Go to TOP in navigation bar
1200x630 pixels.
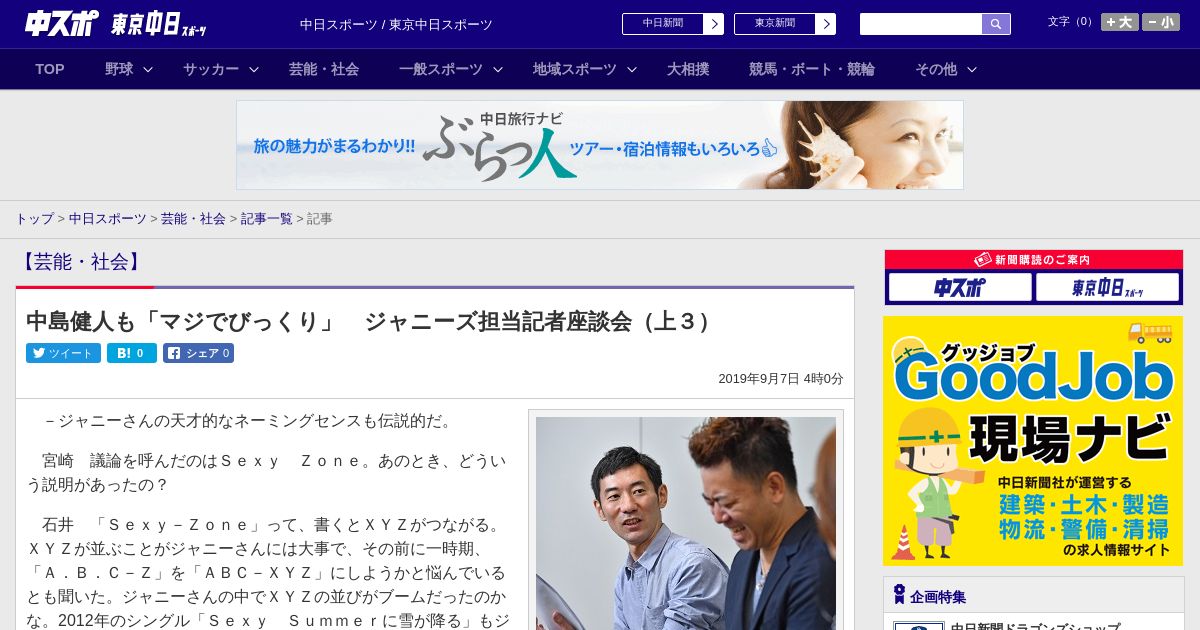50,69
